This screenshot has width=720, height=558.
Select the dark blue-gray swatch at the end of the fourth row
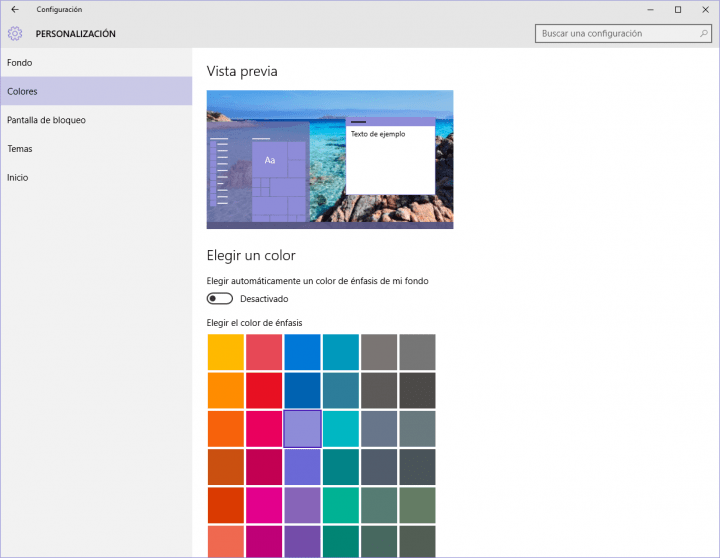point(417,467)
